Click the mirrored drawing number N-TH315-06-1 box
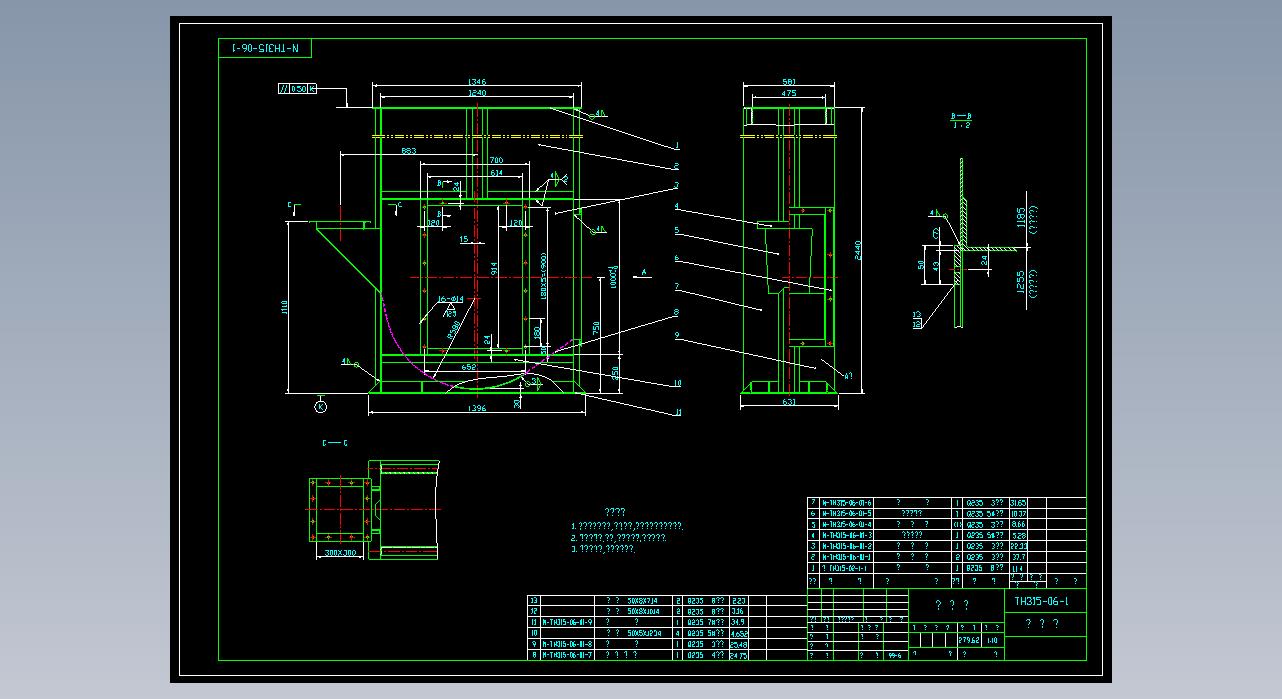The width and height of the screenshot is (1282, 699). point(265,48)
